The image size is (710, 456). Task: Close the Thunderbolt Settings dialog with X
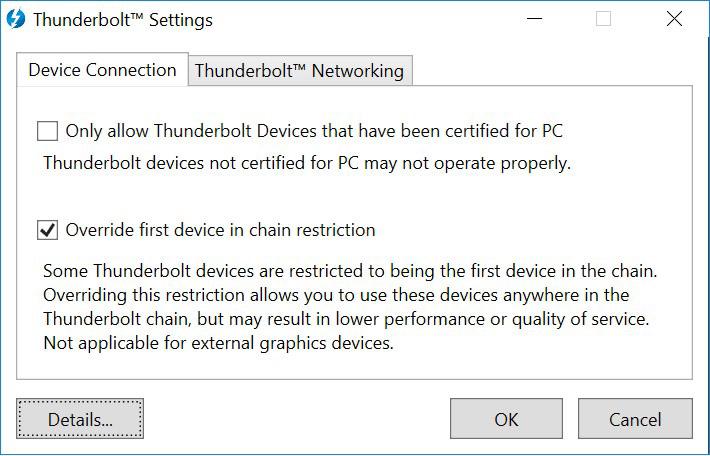[674, 19]
